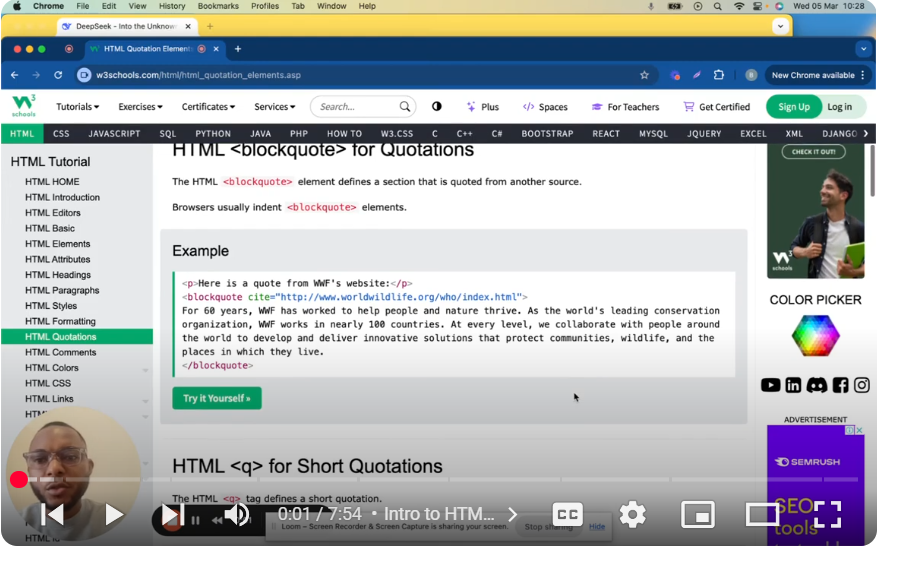Screen dimensions: 897x563
Task: Expand the HTML Colors submenu arrow
Action: (145, 370)
